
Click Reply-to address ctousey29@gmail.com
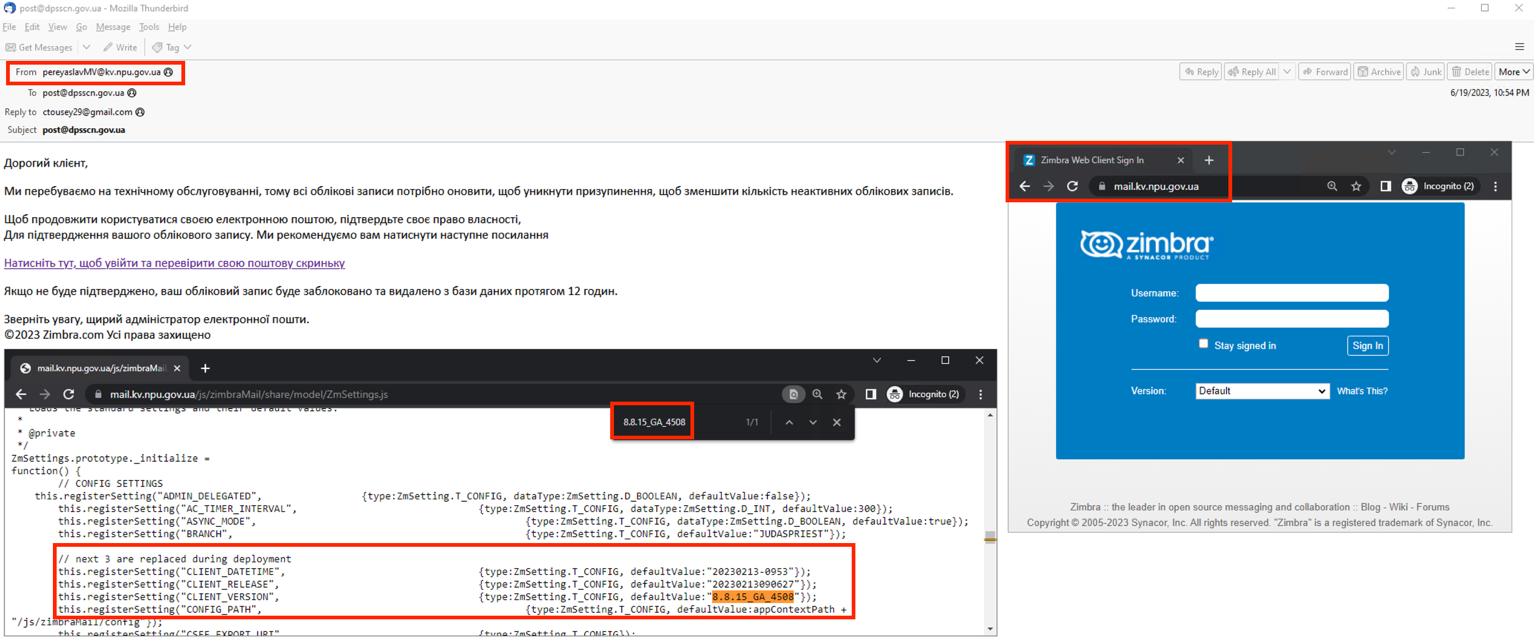click(87, 112)
